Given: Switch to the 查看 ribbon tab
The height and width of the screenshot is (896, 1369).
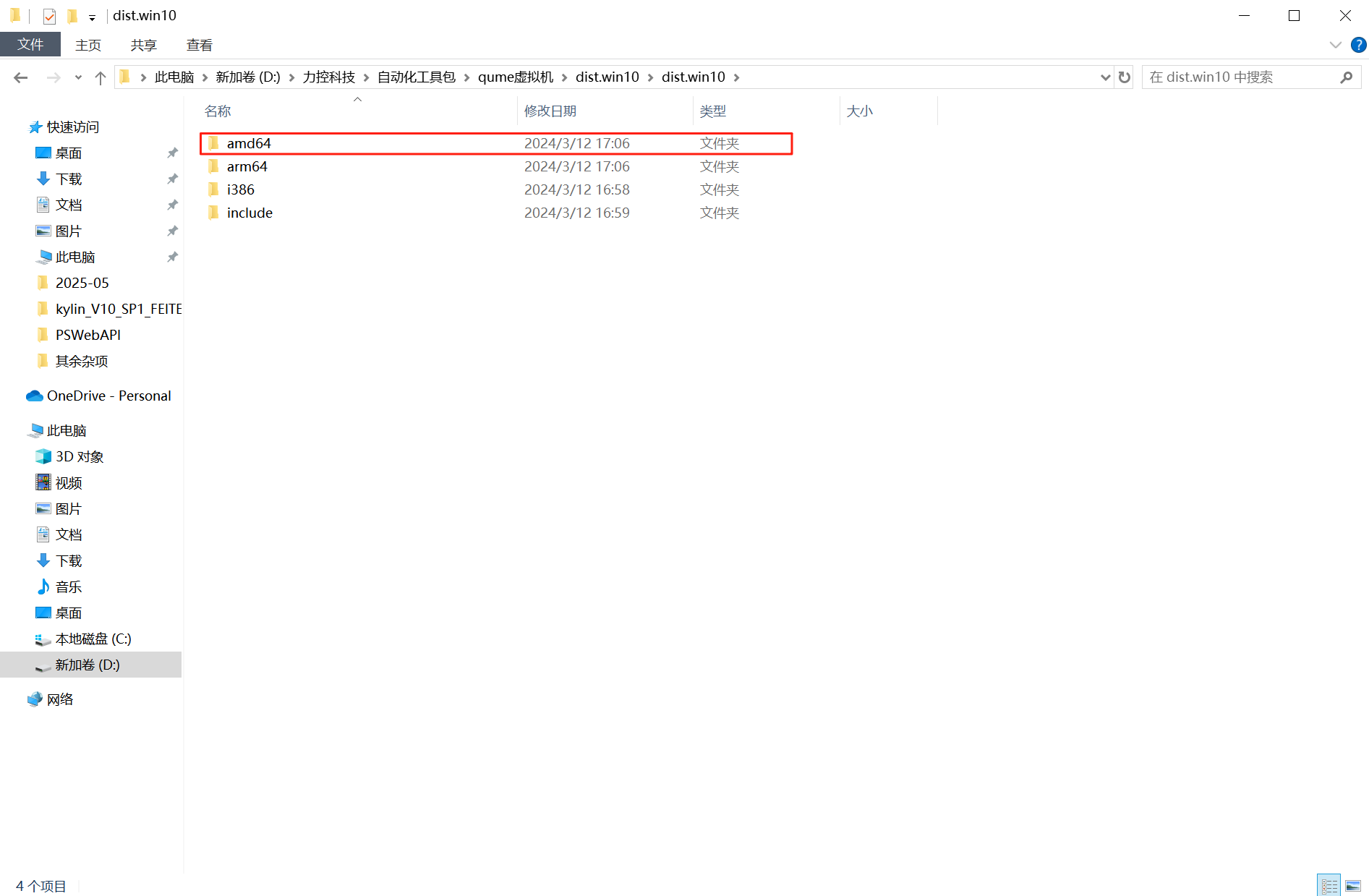Looking at the screenshot, I should pyautogui.click(x=198, y=44).
